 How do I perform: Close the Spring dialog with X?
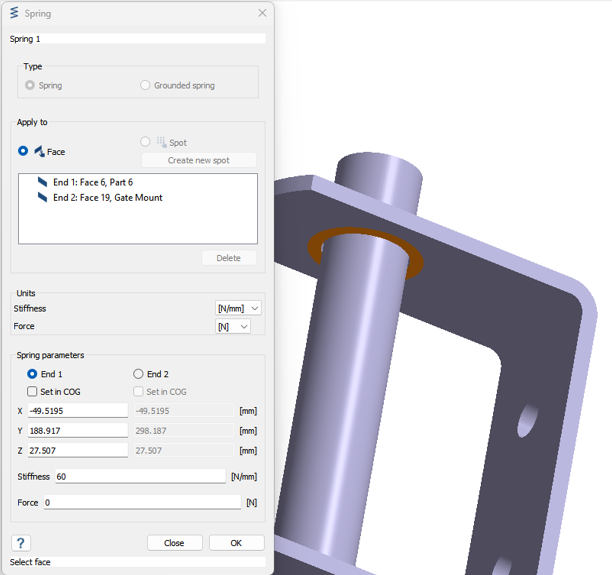tap(262, 14)
